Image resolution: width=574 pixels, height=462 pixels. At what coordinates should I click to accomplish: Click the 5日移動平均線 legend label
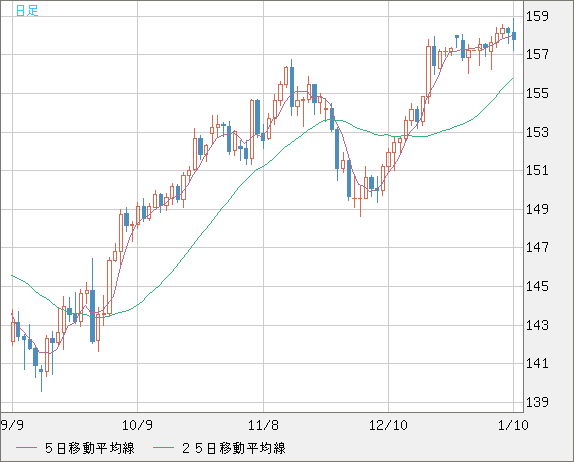(90, 448)
